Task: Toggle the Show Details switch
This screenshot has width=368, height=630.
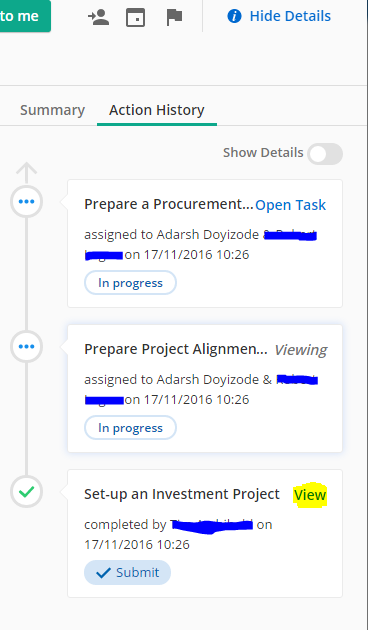Action: point(325,154)
